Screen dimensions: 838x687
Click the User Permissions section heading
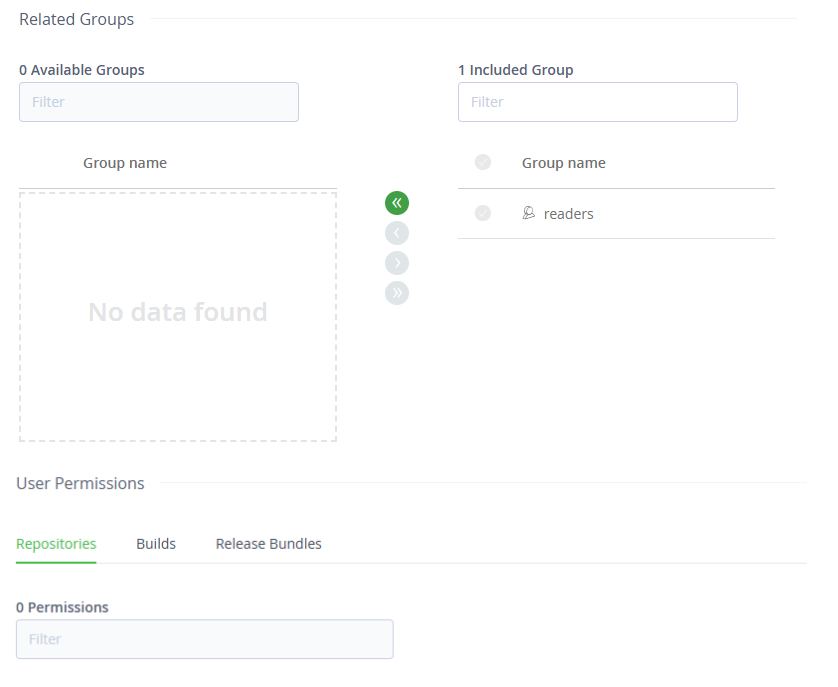tap(80, 483)
